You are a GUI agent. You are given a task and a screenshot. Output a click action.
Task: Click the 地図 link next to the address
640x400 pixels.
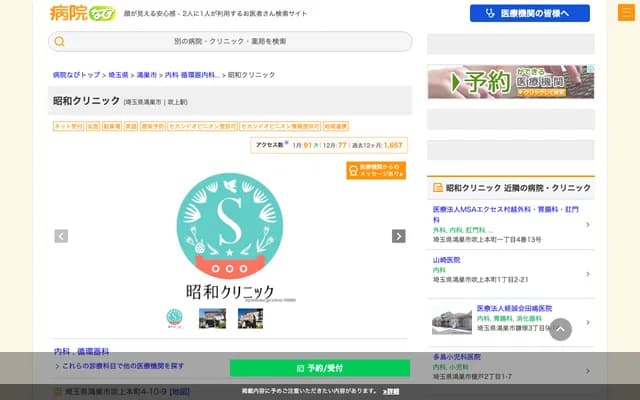click(x=180, y=391)
